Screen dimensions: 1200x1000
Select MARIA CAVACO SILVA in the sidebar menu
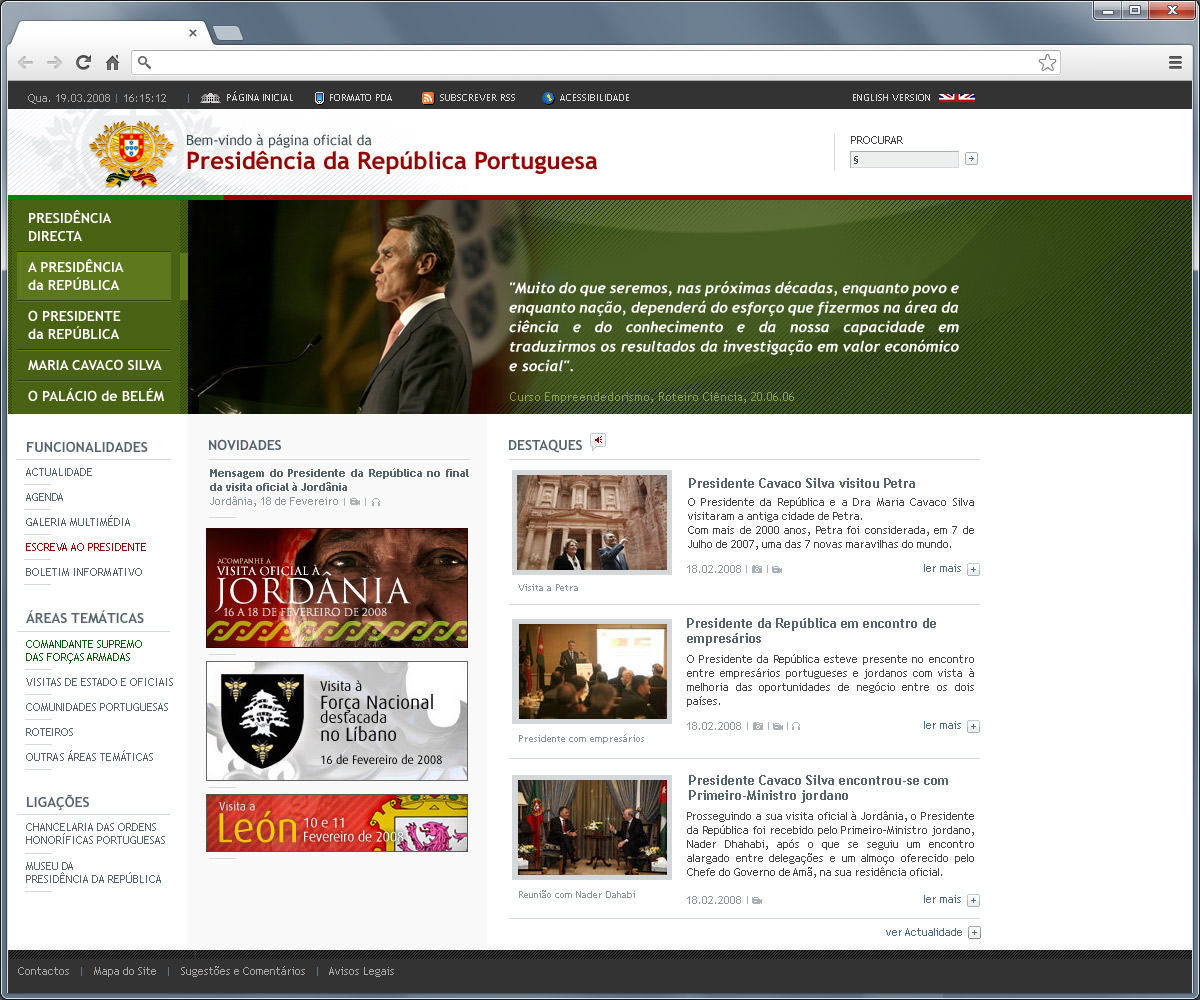93,366
